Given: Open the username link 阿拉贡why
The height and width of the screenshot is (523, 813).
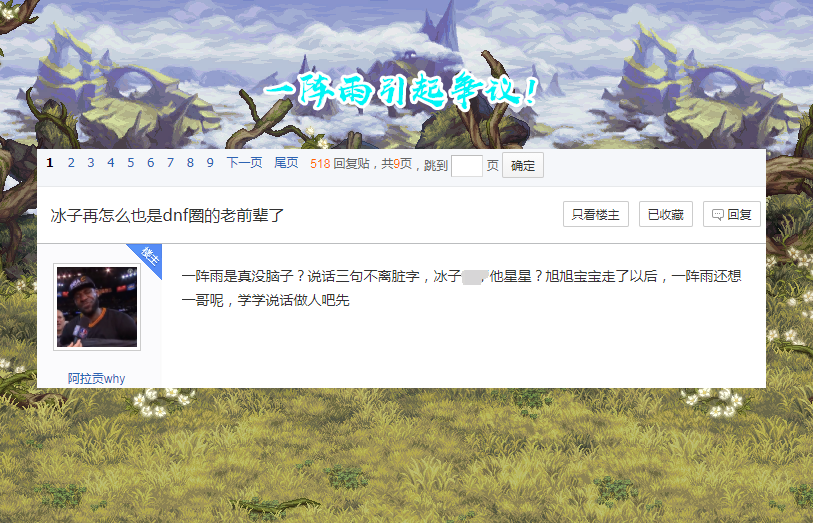Looking at the screenshot, I should click(x=96, y=379).
